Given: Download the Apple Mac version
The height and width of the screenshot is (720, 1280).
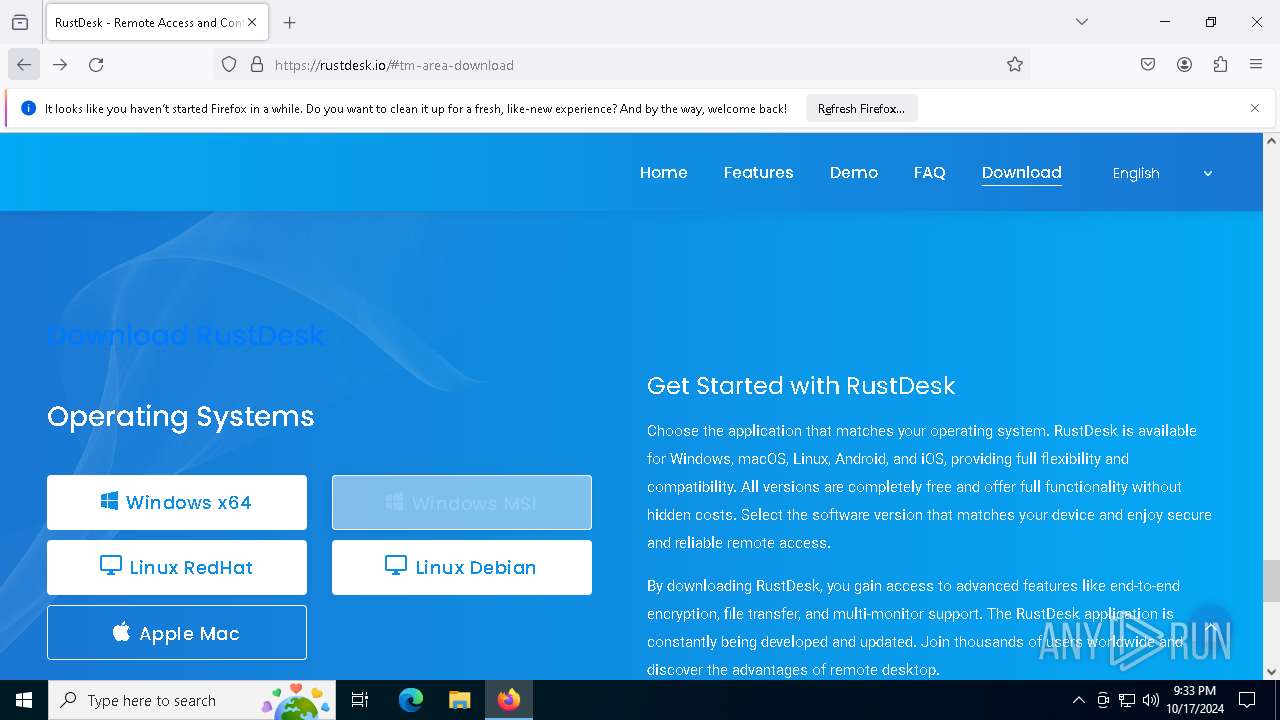Looking at the screenshot, I should [x=177, y=632].
